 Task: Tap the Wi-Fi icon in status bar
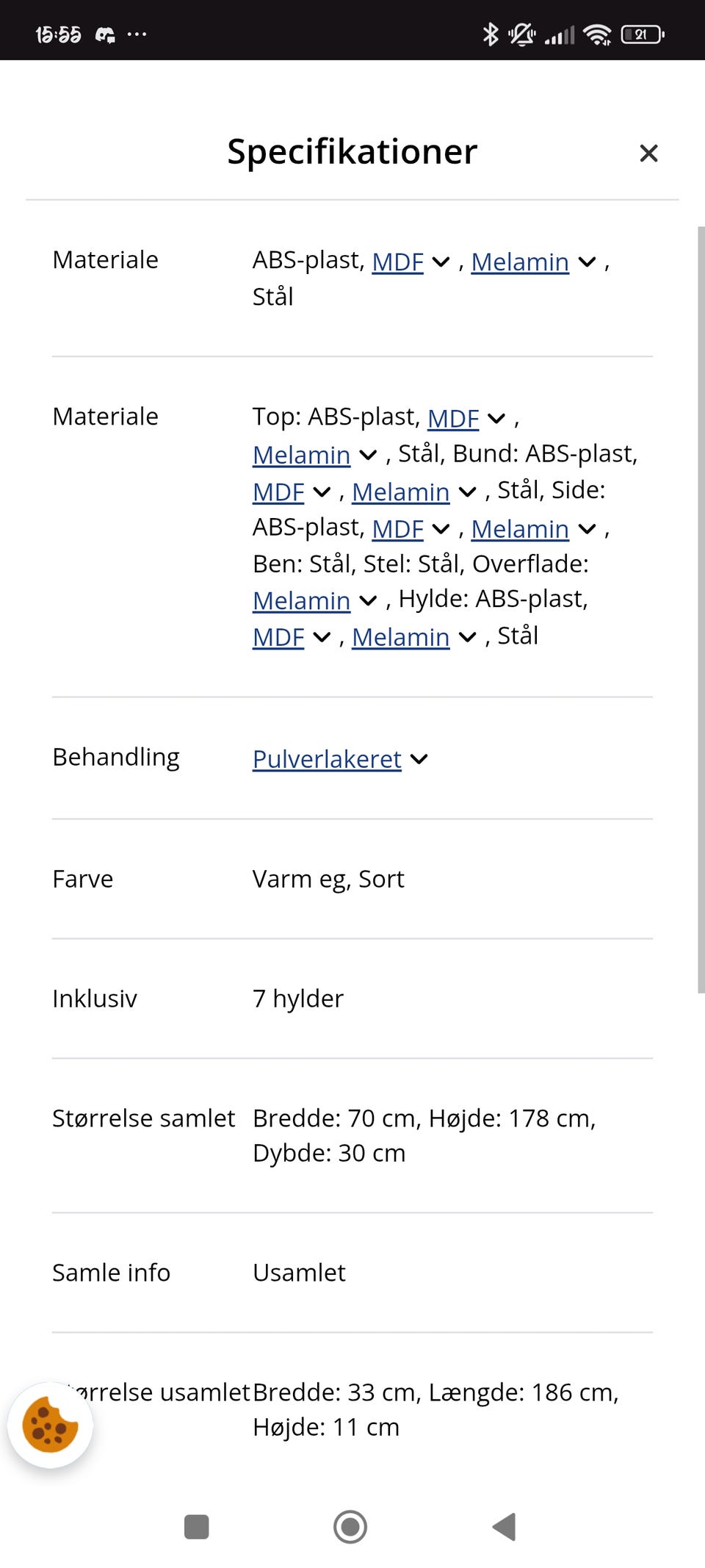pos(598,34)
